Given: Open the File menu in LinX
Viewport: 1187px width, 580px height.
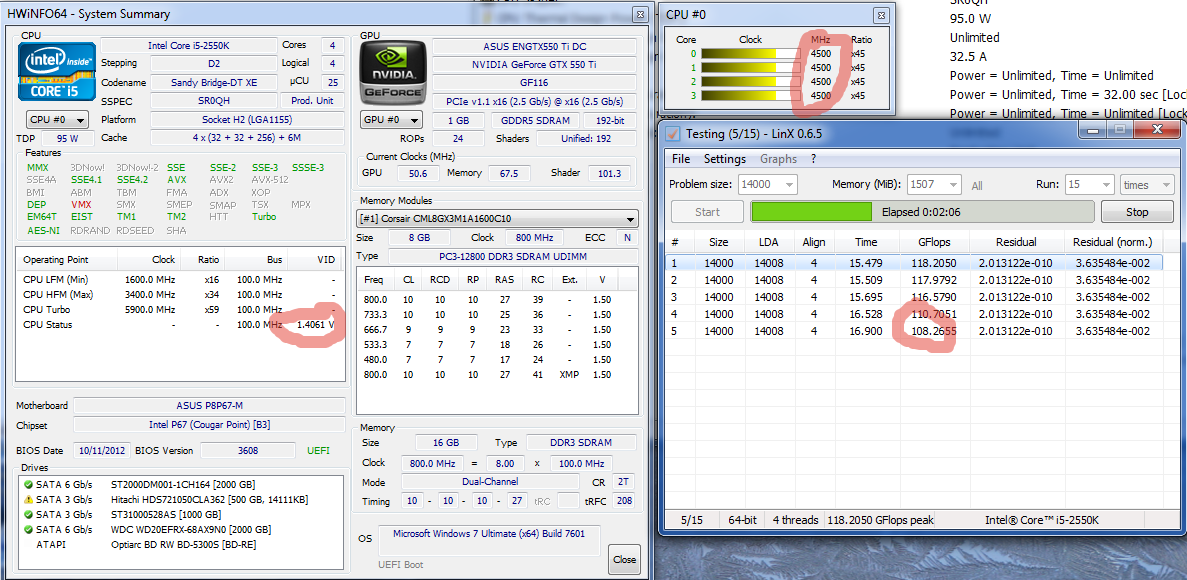Looking at the screenshot, I should pos(681,159).
